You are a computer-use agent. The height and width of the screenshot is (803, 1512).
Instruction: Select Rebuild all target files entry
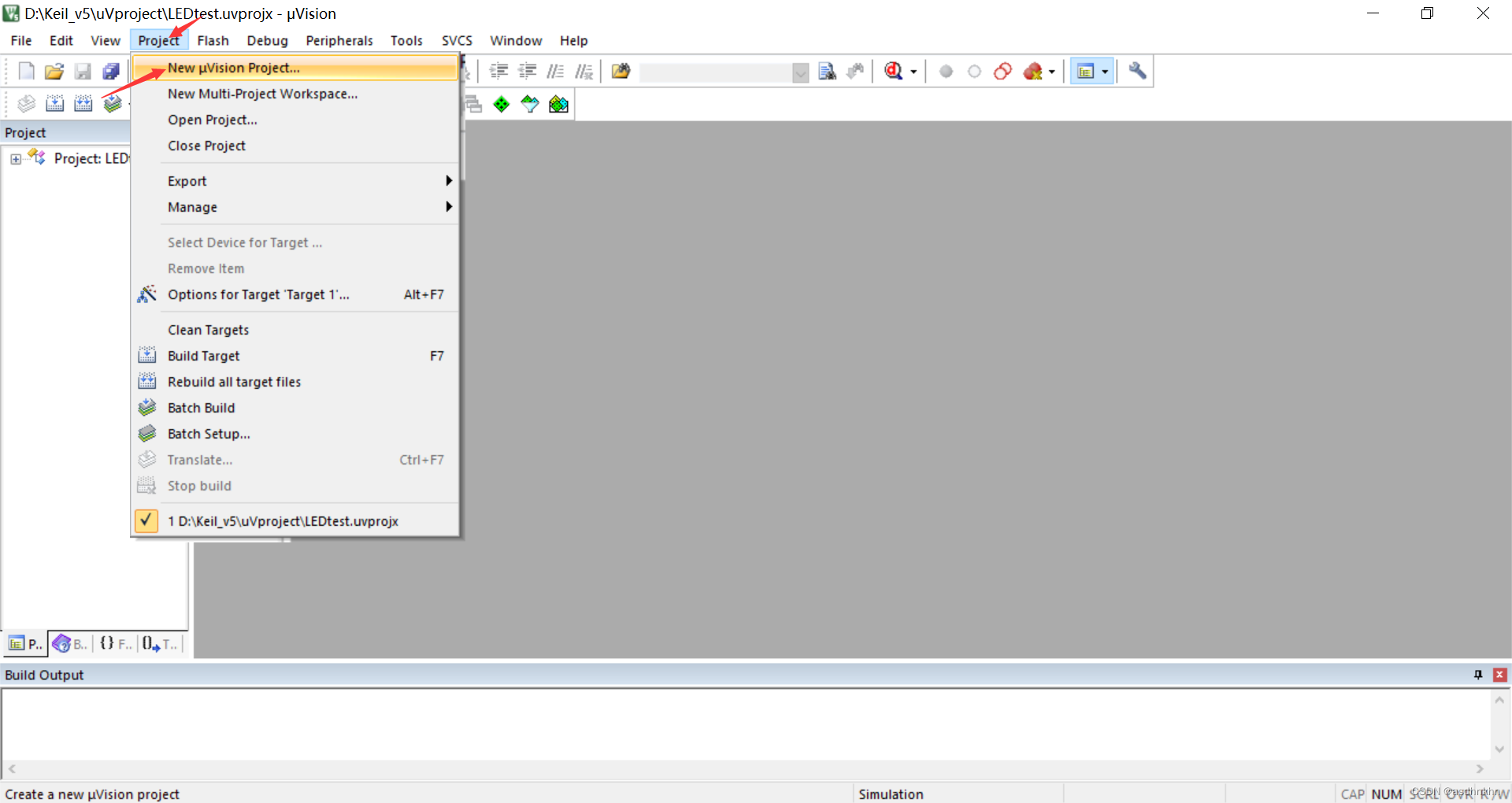[295, 382]
